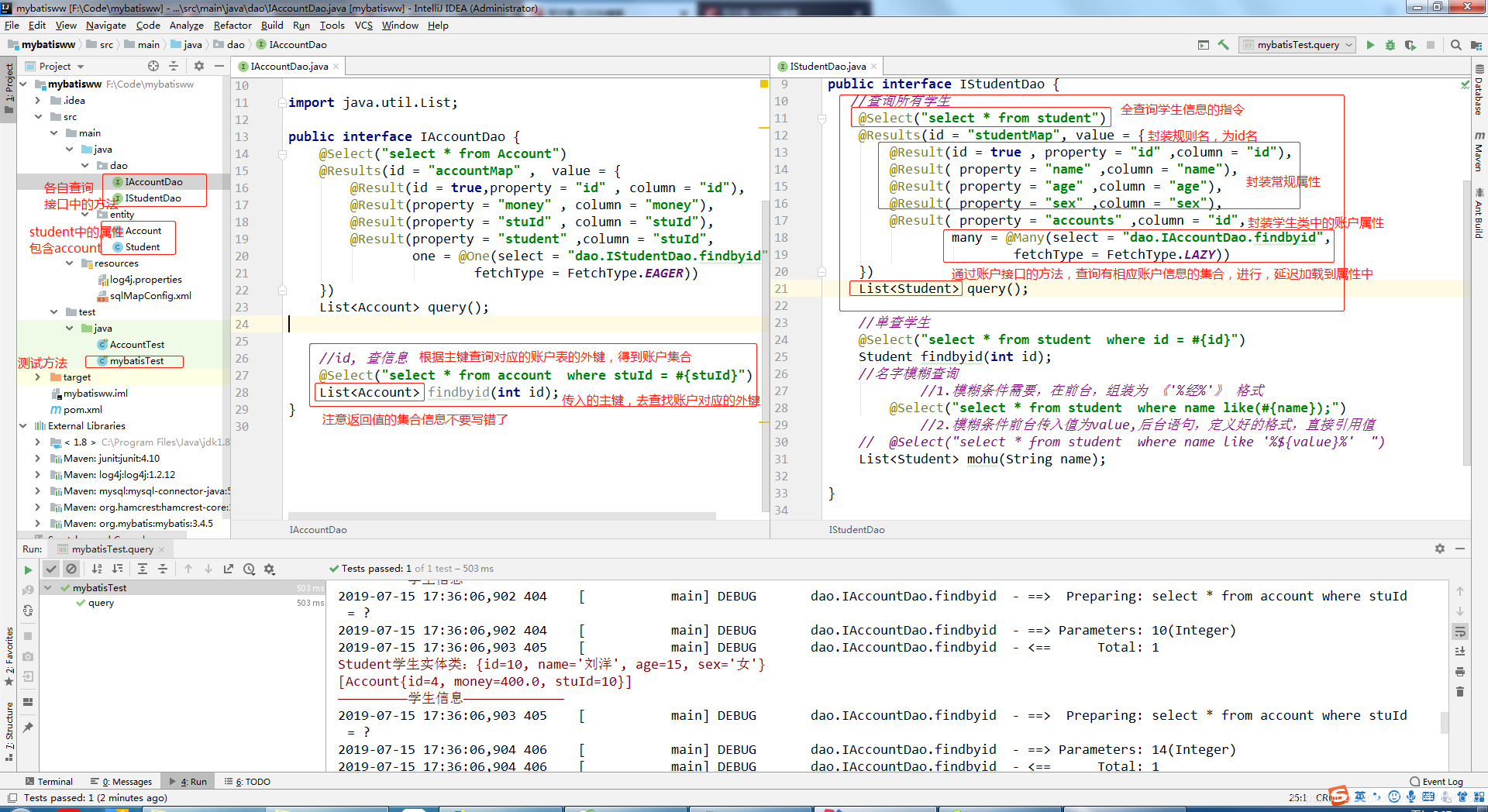Click the pin tab icon in Run sidebar
The image size is (1488, 812).
28,727
